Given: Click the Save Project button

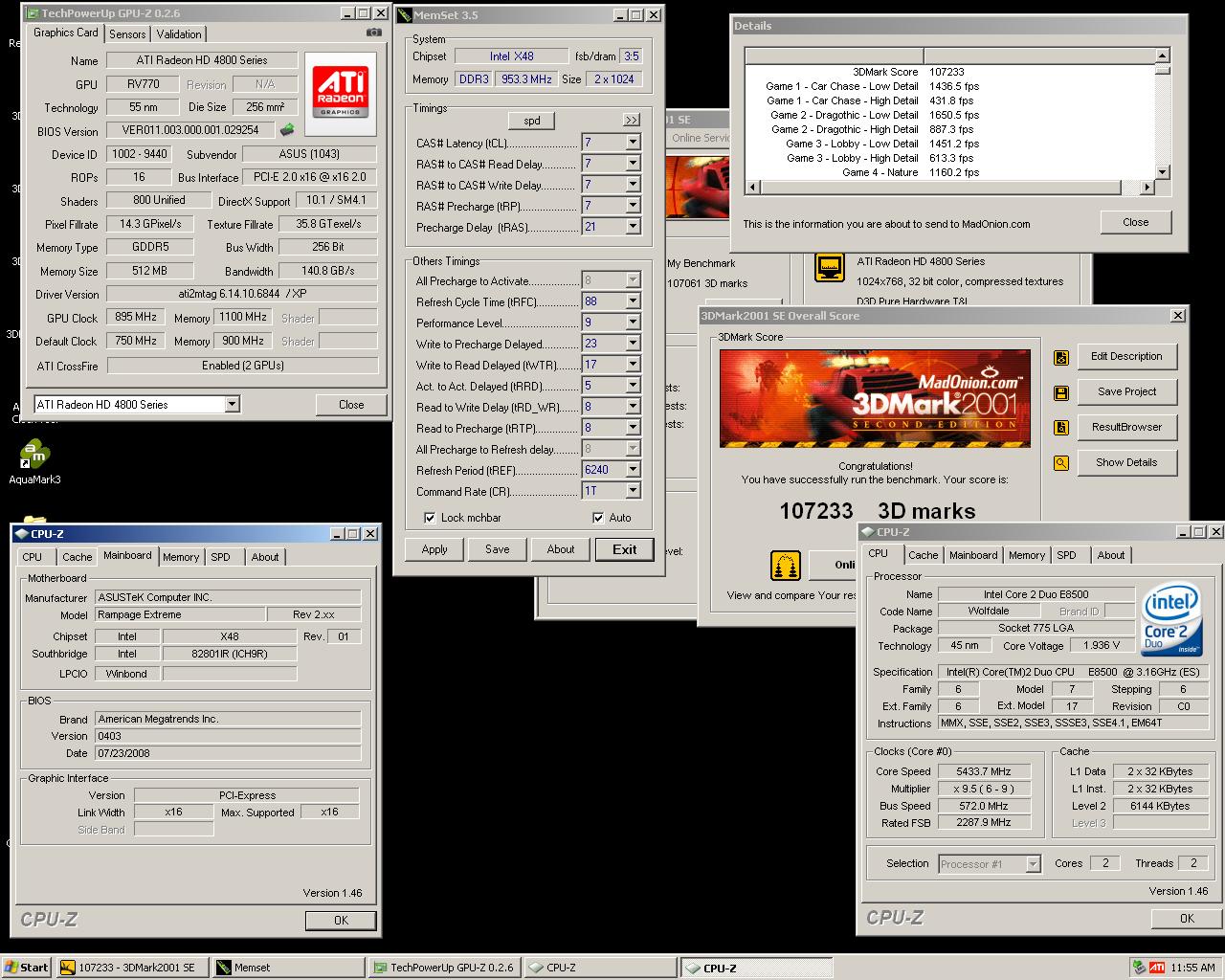Looking at the screenshot, I should pos(1127,391).
